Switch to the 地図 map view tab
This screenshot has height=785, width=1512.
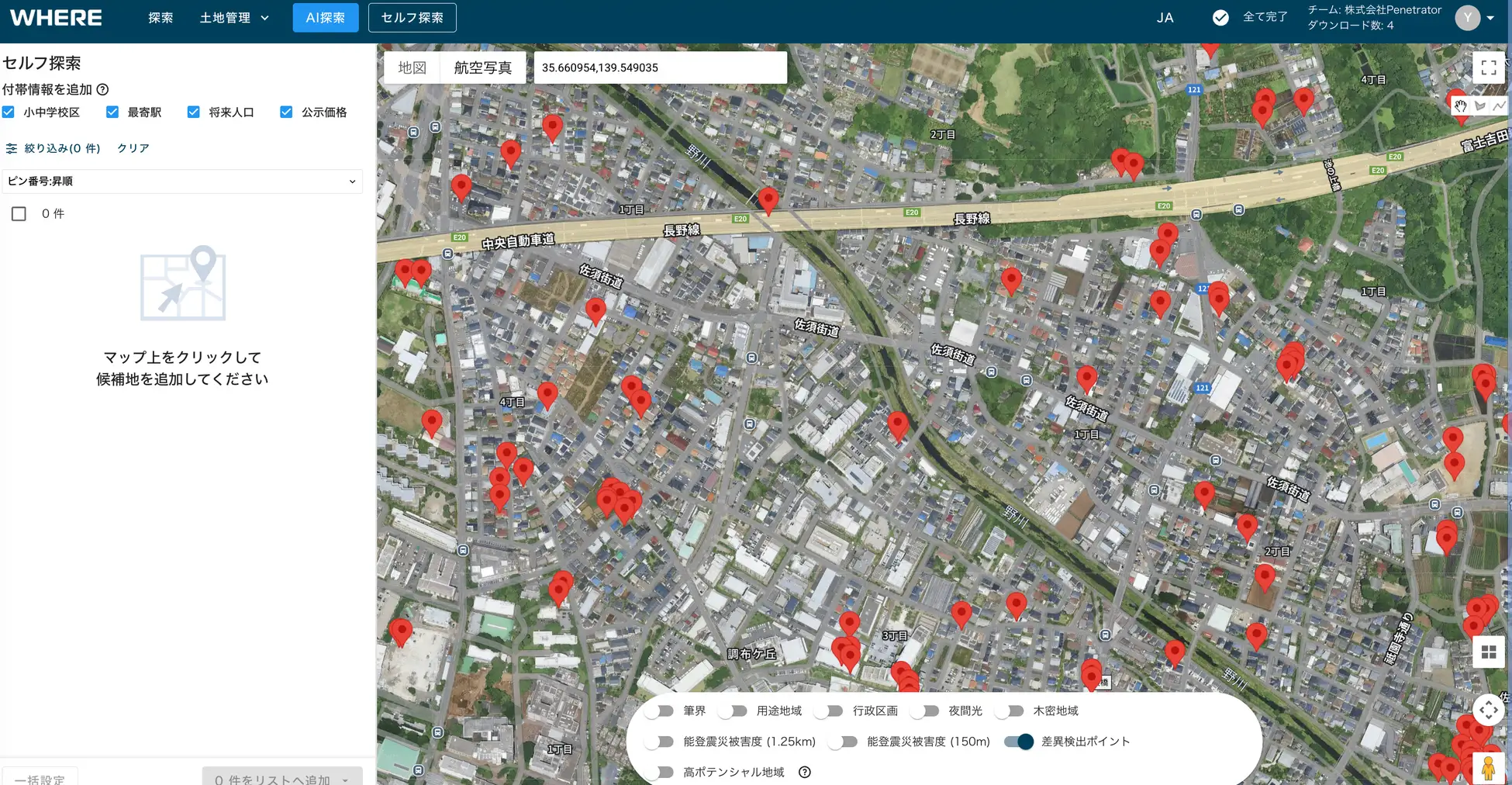[412, 67]
